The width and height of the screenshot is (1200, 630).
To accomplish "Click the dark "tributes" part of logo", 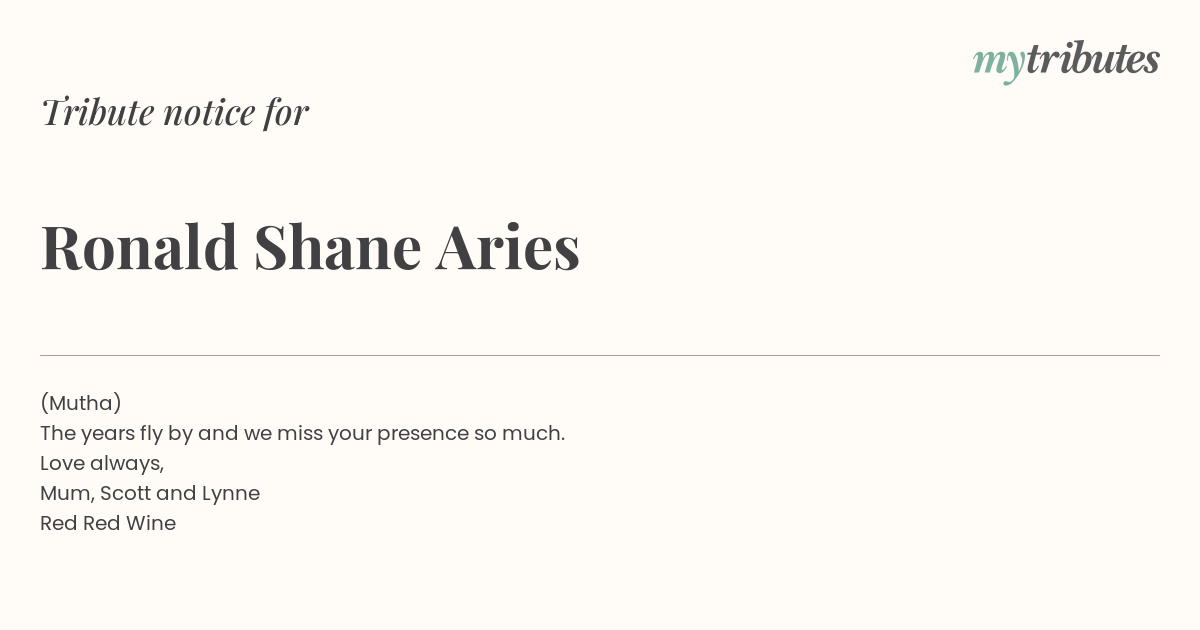I will [x=1092, y=58].
